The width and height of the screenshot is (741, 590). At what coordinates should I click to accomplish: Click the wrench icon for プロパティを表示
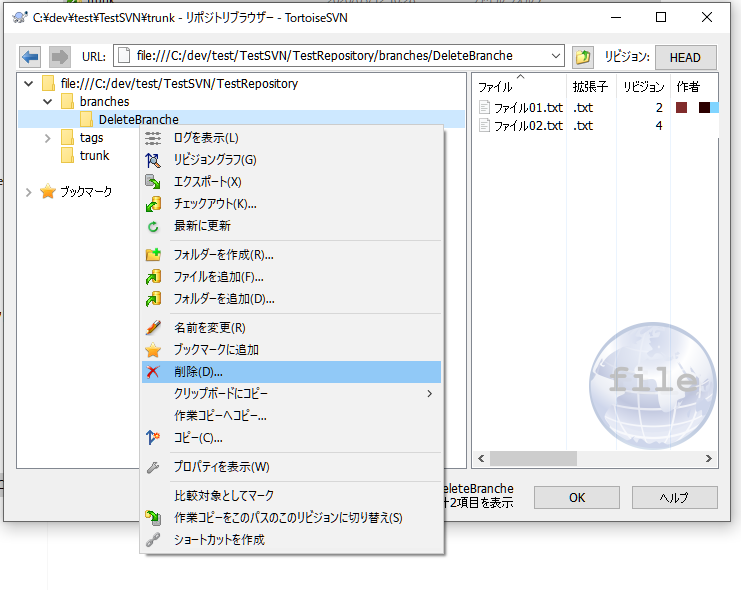153,467
